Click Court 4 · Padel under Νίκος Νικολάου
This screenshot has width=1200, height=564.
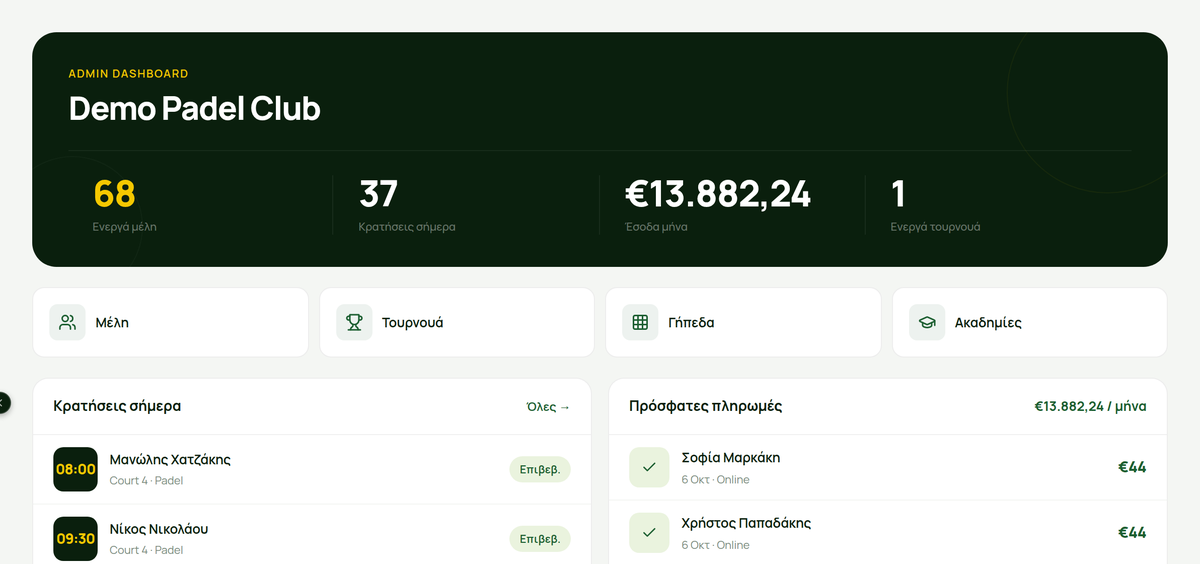tap(146, 550)
